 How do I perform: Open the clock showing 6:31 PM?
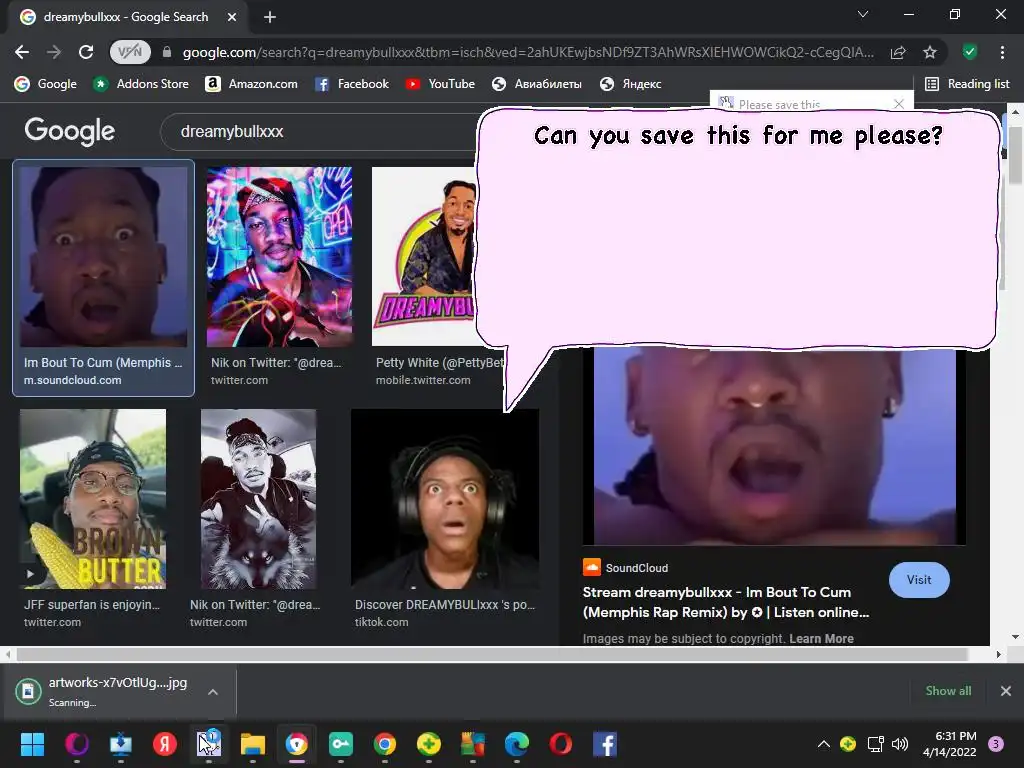pos(950,744)
